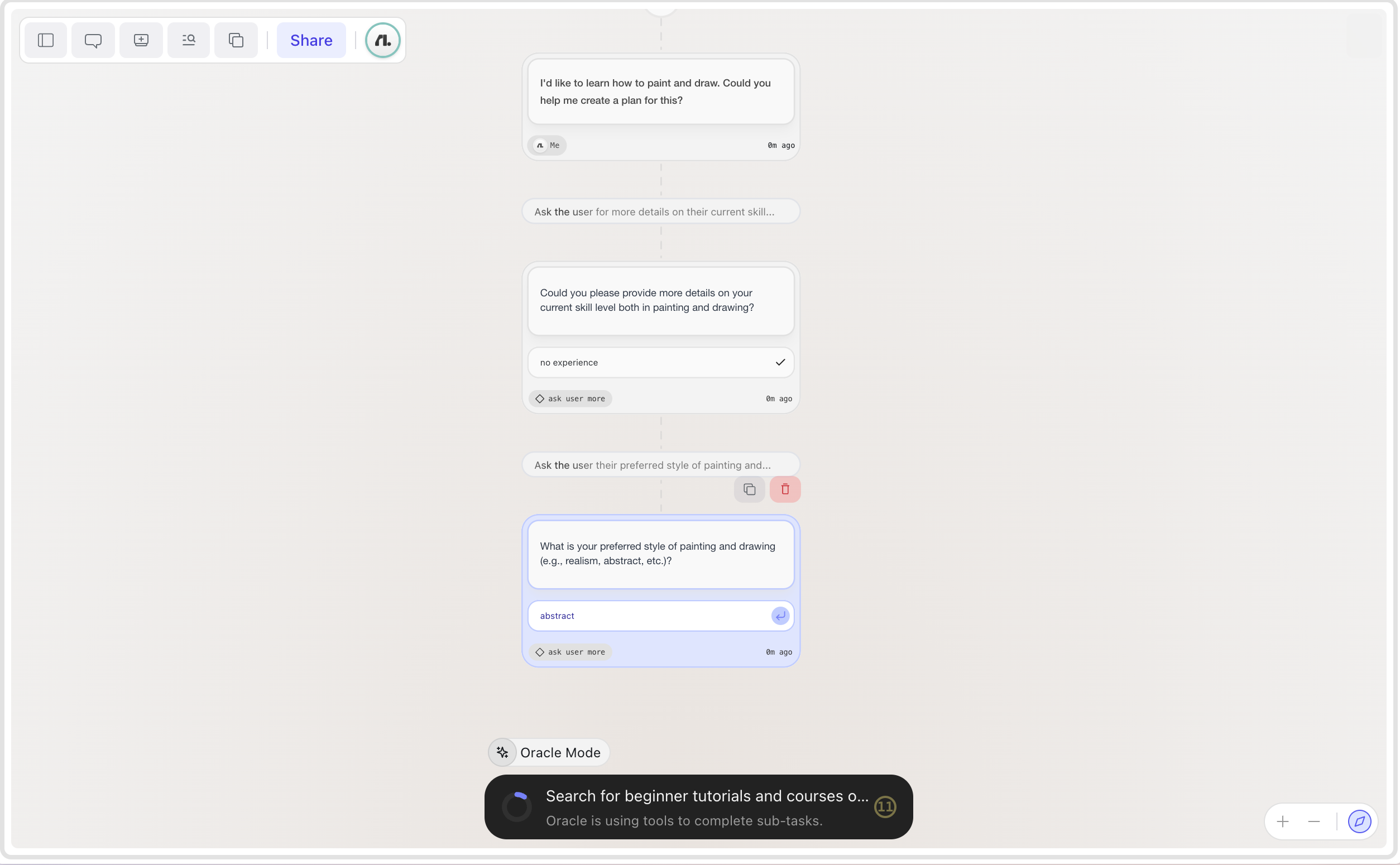The height and width of the screenshot is (865, 1400).
Task: Expand the collapsed "Ask the user for more details" step
Action: pyautogui.click(x=661, y=212)
